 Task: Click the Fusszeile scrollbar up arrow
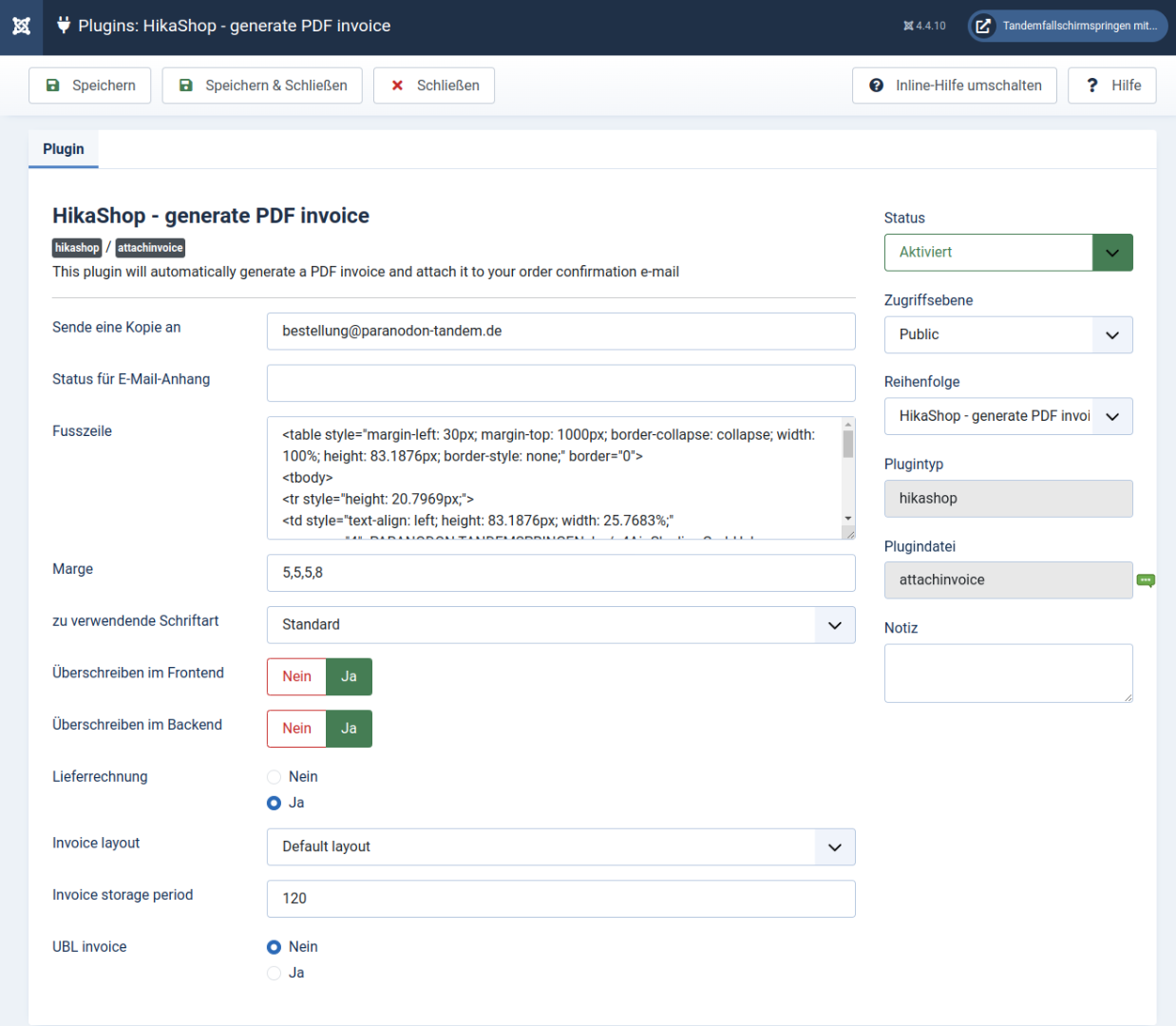click(x=848, y=424)
